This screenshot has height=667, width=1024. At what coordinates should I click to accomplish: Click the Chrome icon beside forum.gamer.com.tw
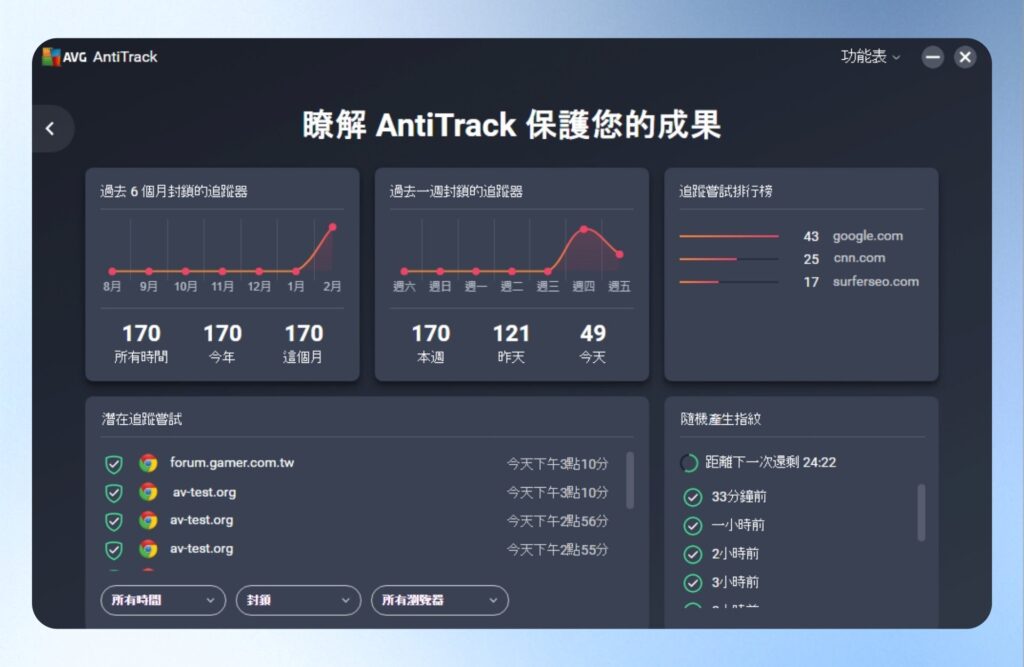[x=148, y=463]
